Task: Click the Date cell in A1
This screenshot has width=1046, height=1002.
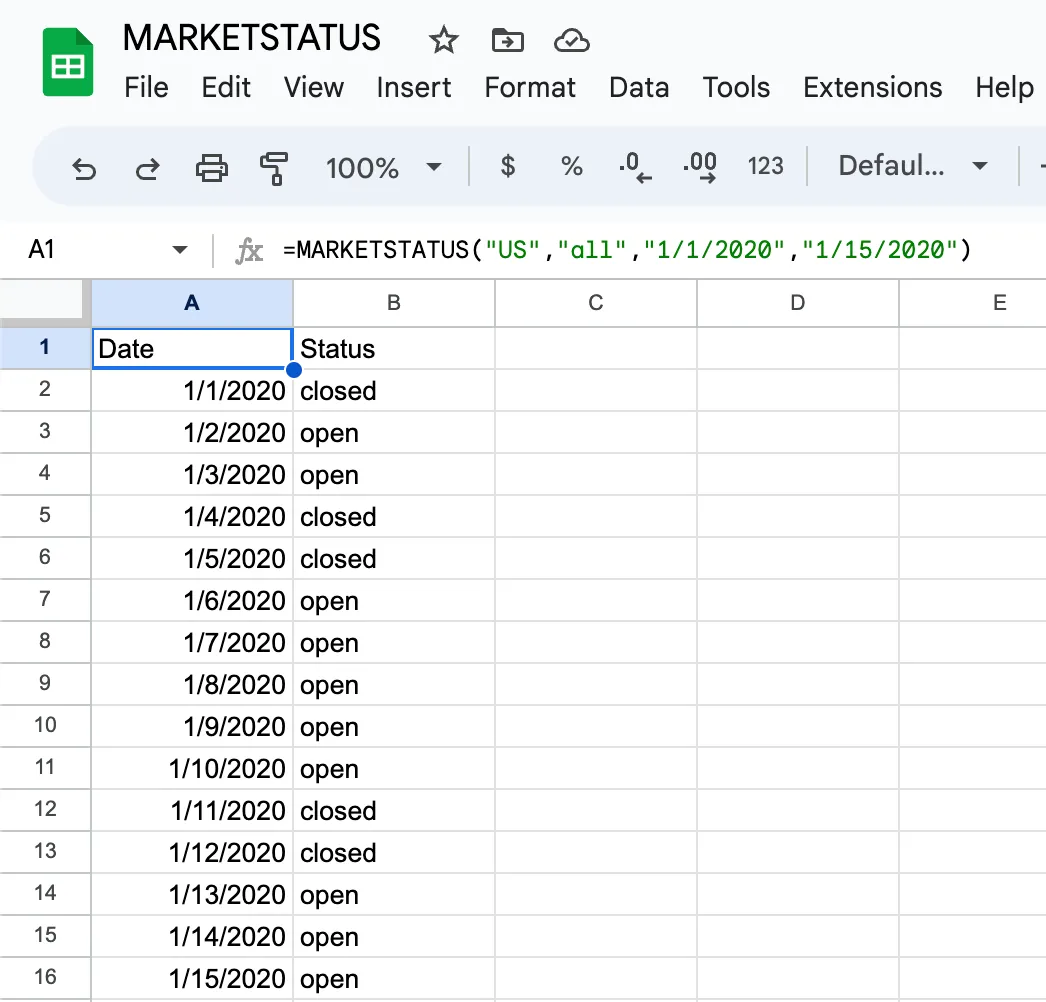Action: [x=192, y=348]
